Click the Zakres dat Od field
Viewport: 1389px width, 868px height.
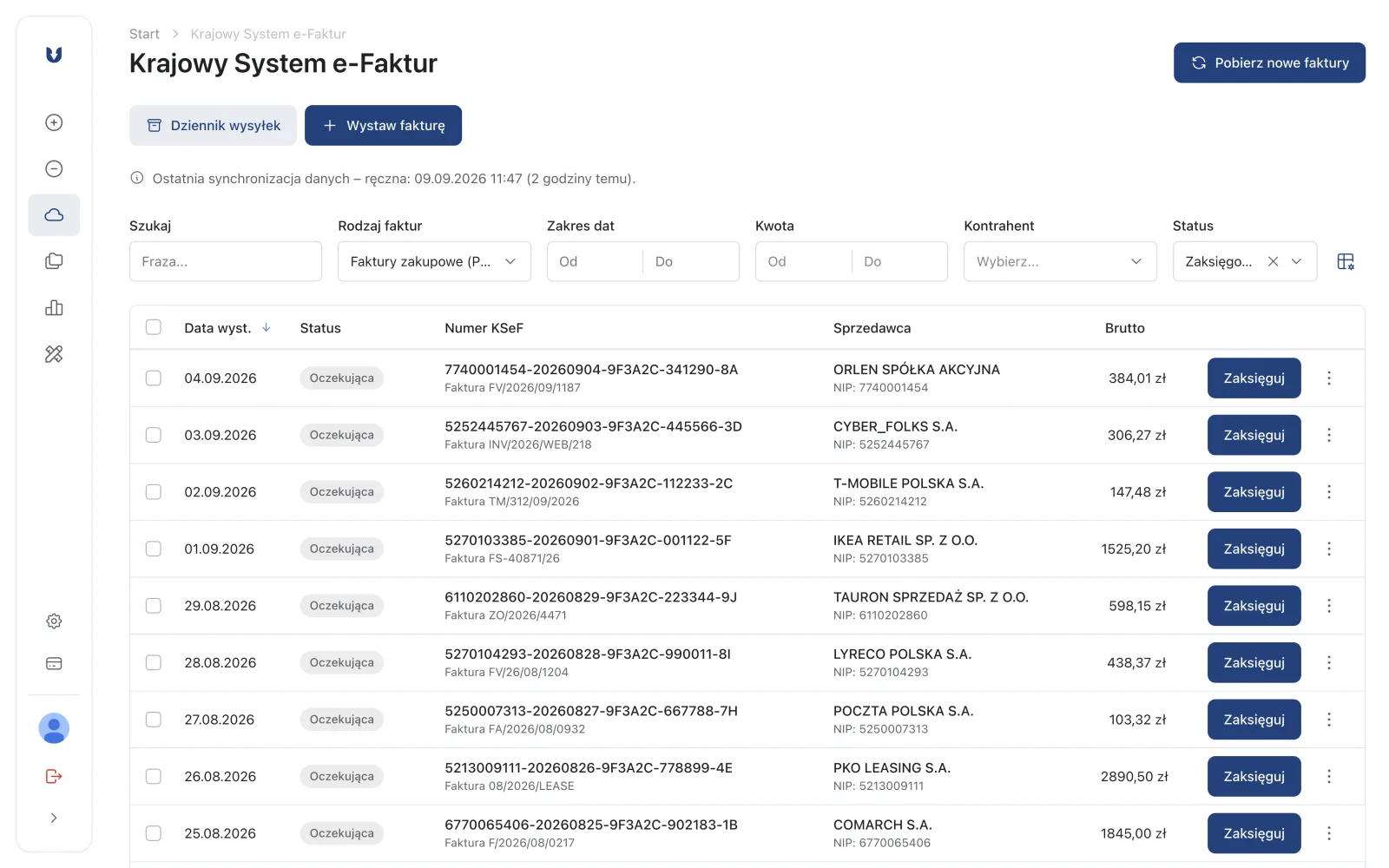pos(595,261)
